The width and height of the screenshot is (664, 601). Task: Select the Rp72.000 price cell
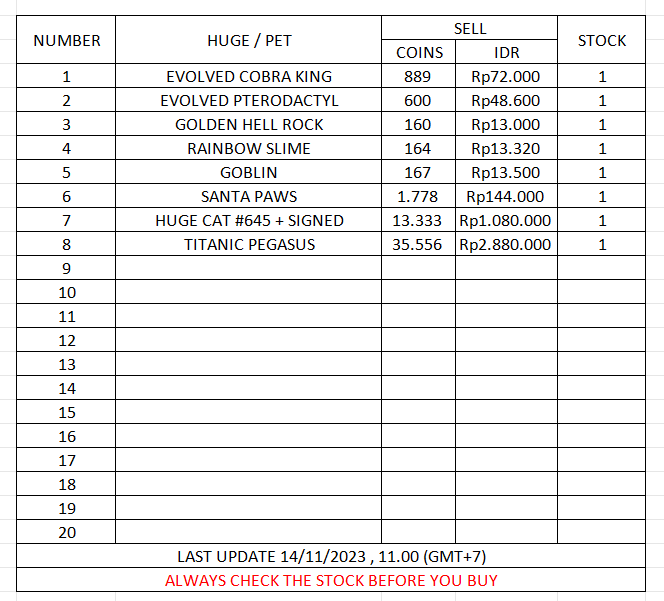(506, 76)
